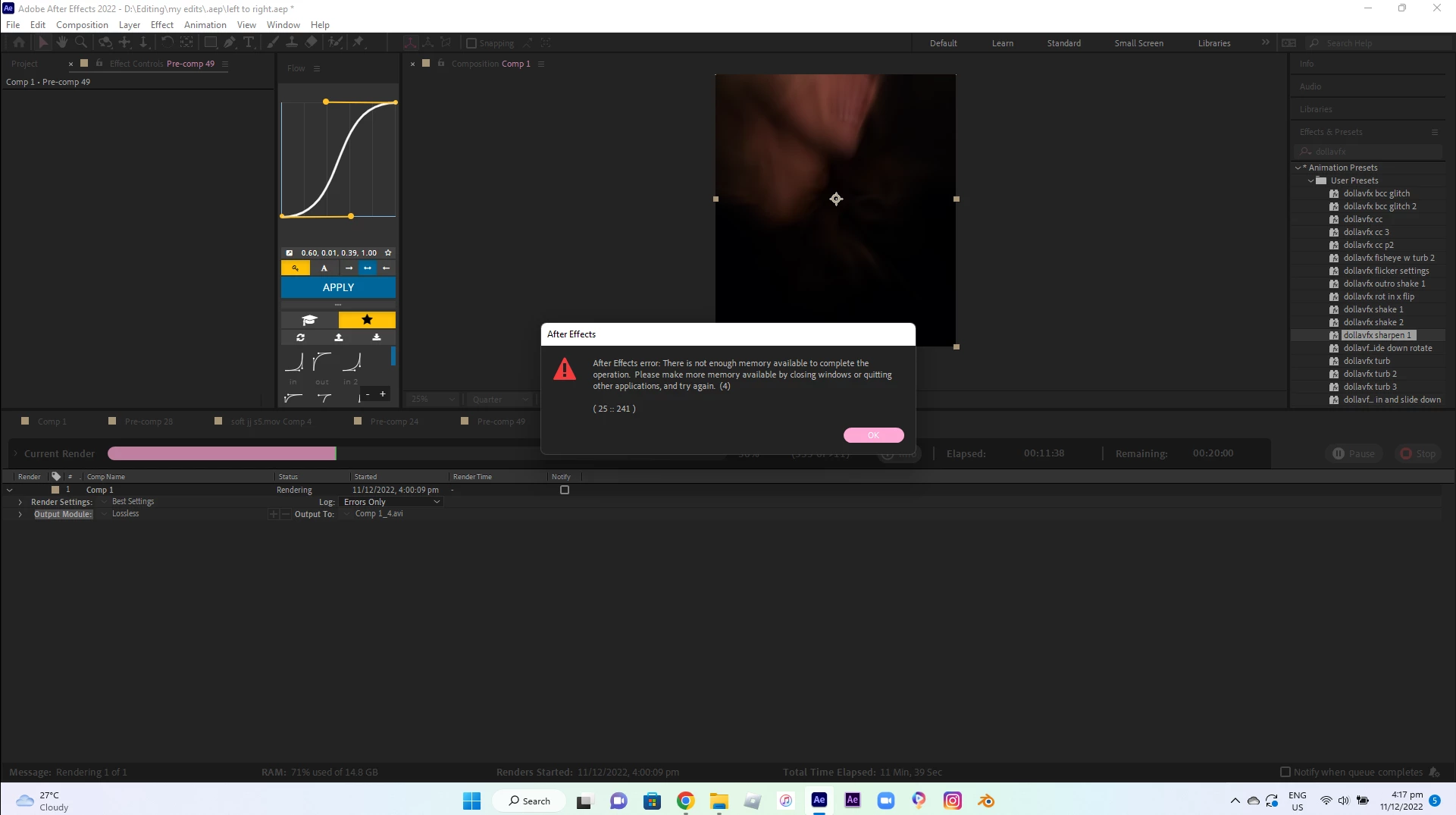Select the Selection arrow tool
Screen dimensions: 1456x815
42,43
